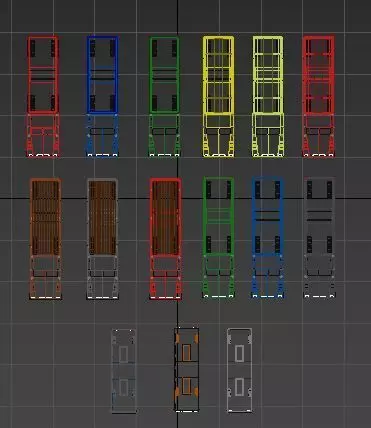Select the red caged truck next to pale yellow one
The height and width of the screenshot is (428, 371).
click(x=319, y=96)
